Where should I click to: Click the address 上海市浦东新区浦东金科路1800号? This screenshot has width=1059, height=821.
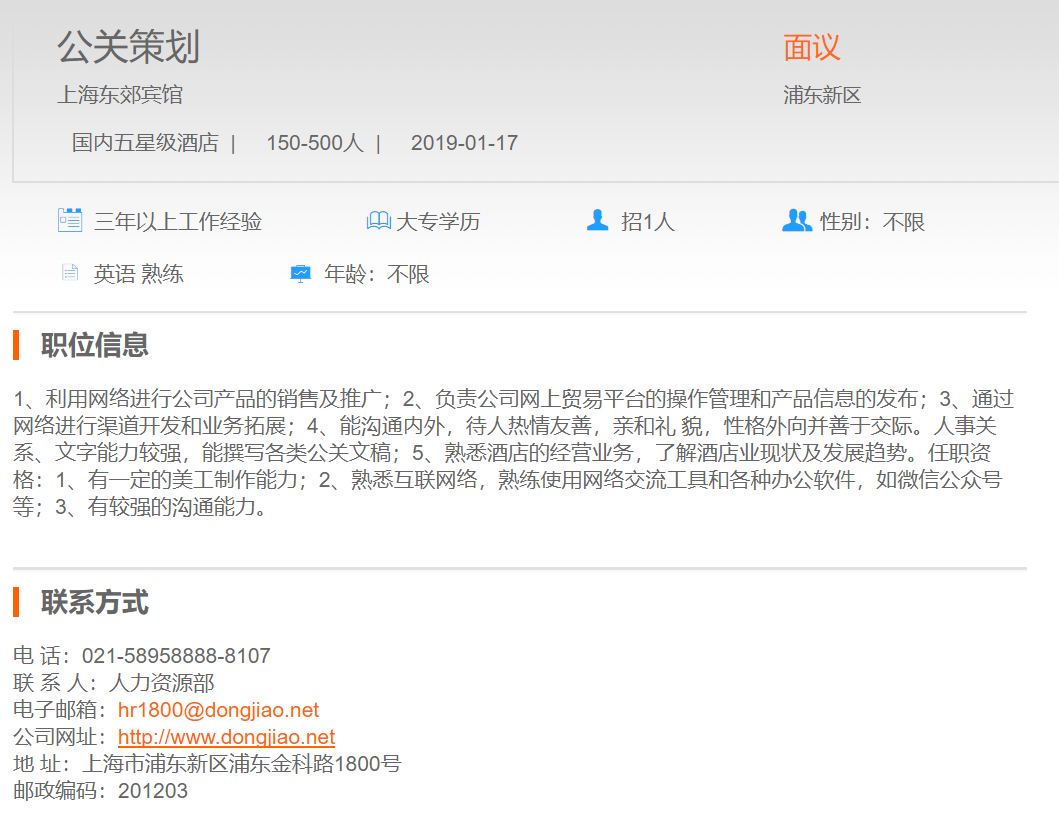click(241, 764)
